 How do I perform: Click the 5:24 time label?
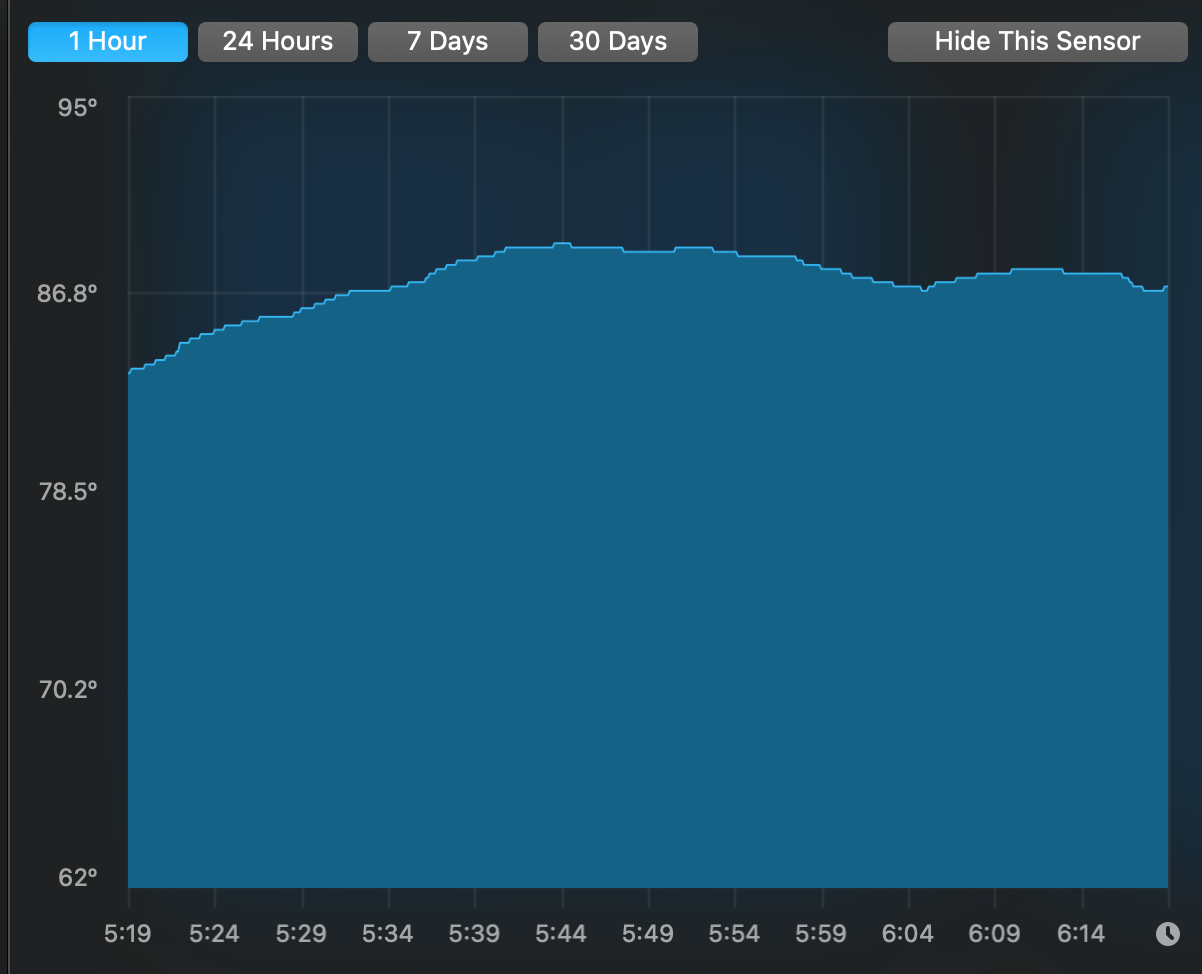[x=214, y=934]
